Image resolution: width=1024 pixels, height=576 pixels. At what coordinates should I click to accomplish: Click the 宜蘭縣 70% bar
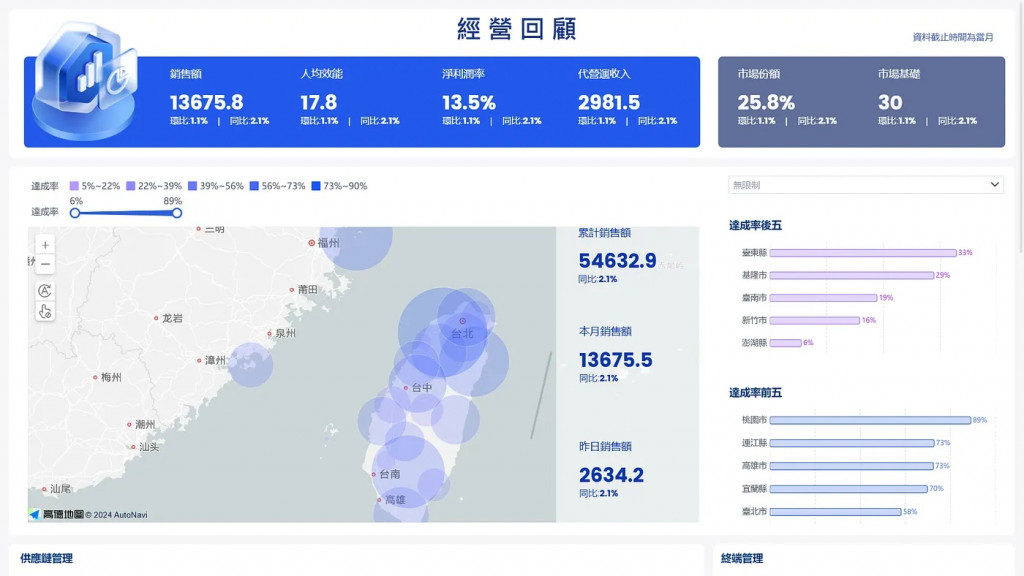[x=848, y=489]
